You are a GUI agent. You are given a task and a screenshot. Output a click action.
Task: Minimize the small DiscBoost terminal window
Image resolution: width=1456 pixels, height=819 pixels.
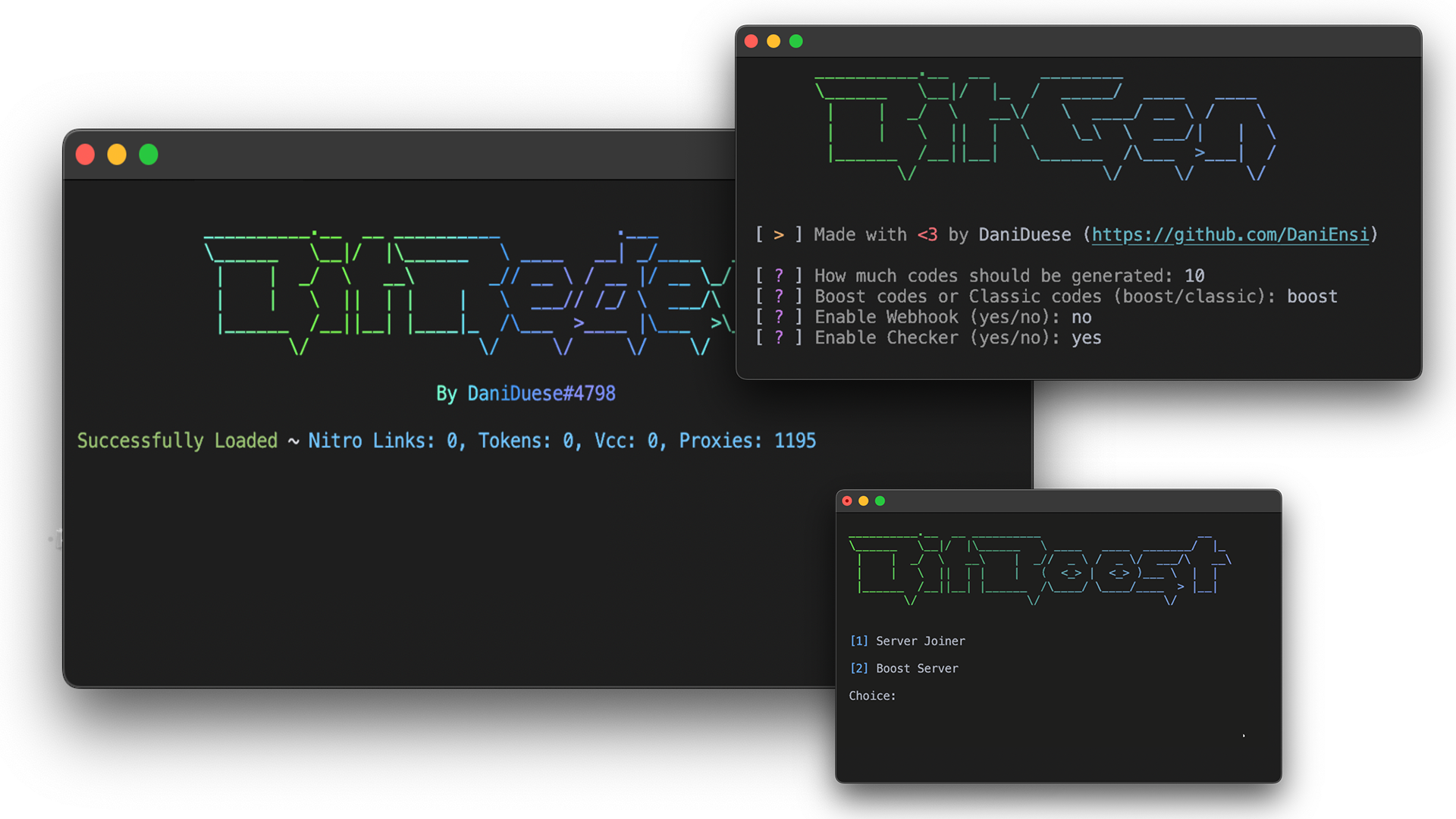pyautogui.click(x=863, y=500)
